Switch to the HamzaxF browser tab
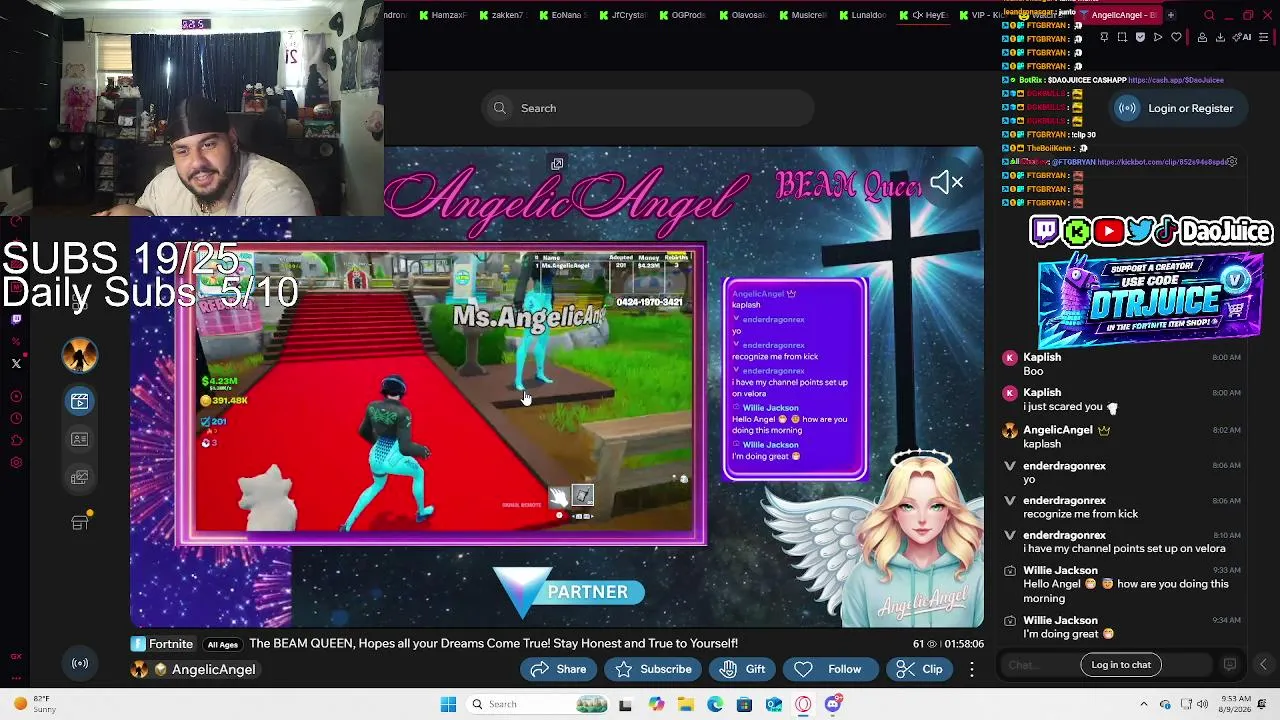This screenshot has height=720, width=1280. (x=443, y=15)
